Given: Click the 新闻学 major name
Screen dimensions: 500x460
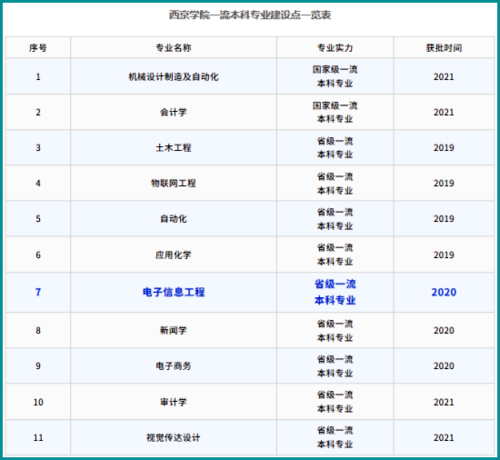Looking at the screenshot, I should click(173, 330).
